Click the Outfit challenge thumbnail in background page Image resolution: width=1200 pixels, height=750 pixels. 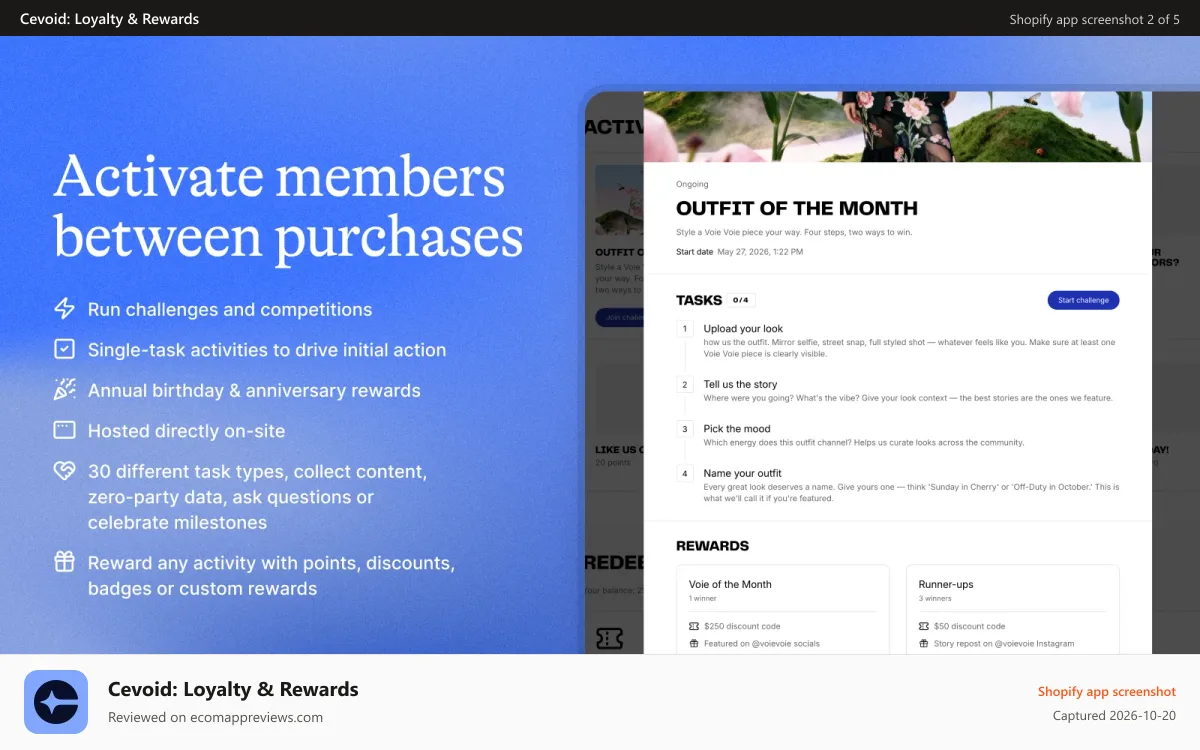[x=619, y=200]
